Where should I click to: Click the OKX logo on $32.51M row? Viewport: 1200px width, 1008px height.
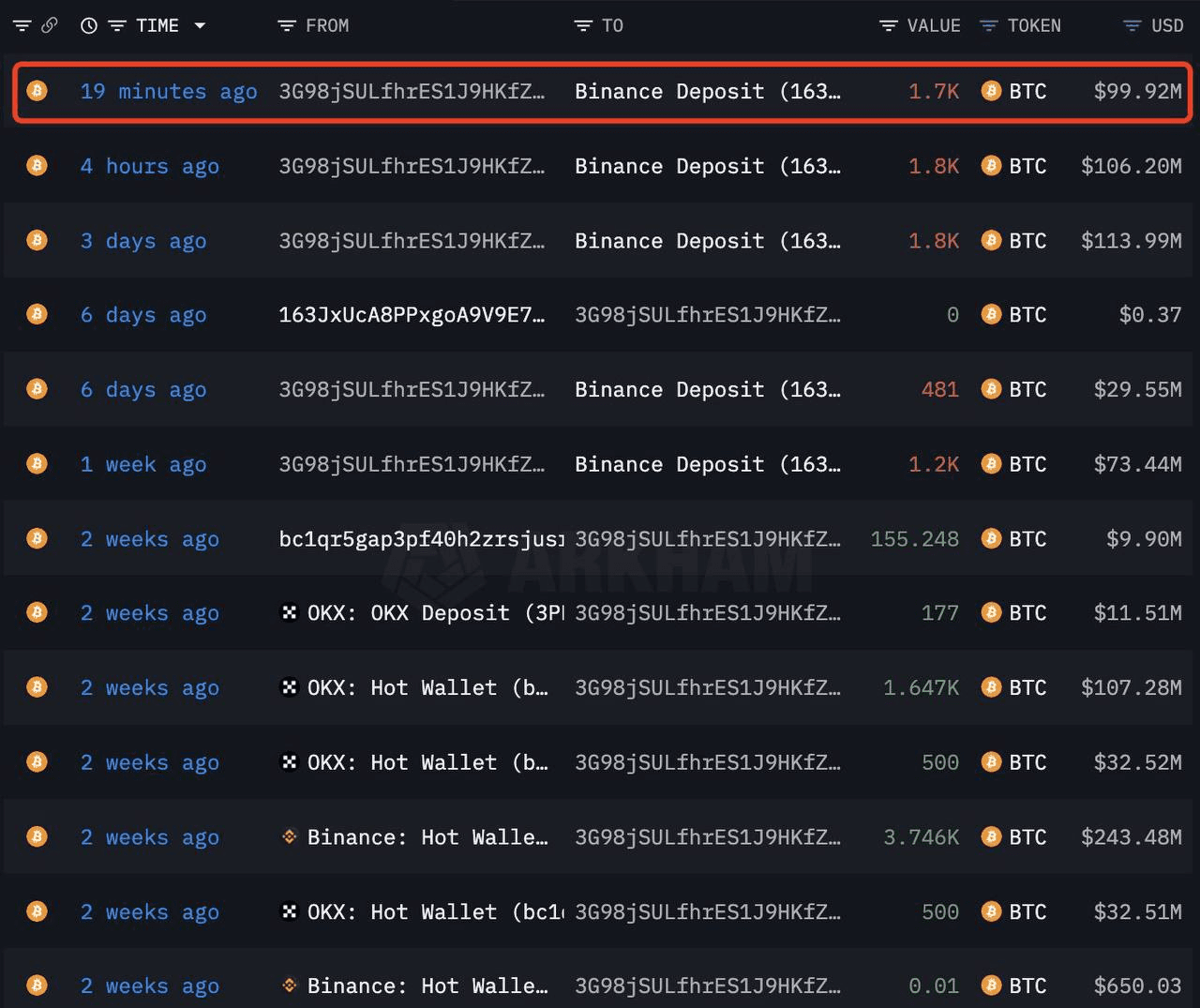click(290, 910)
